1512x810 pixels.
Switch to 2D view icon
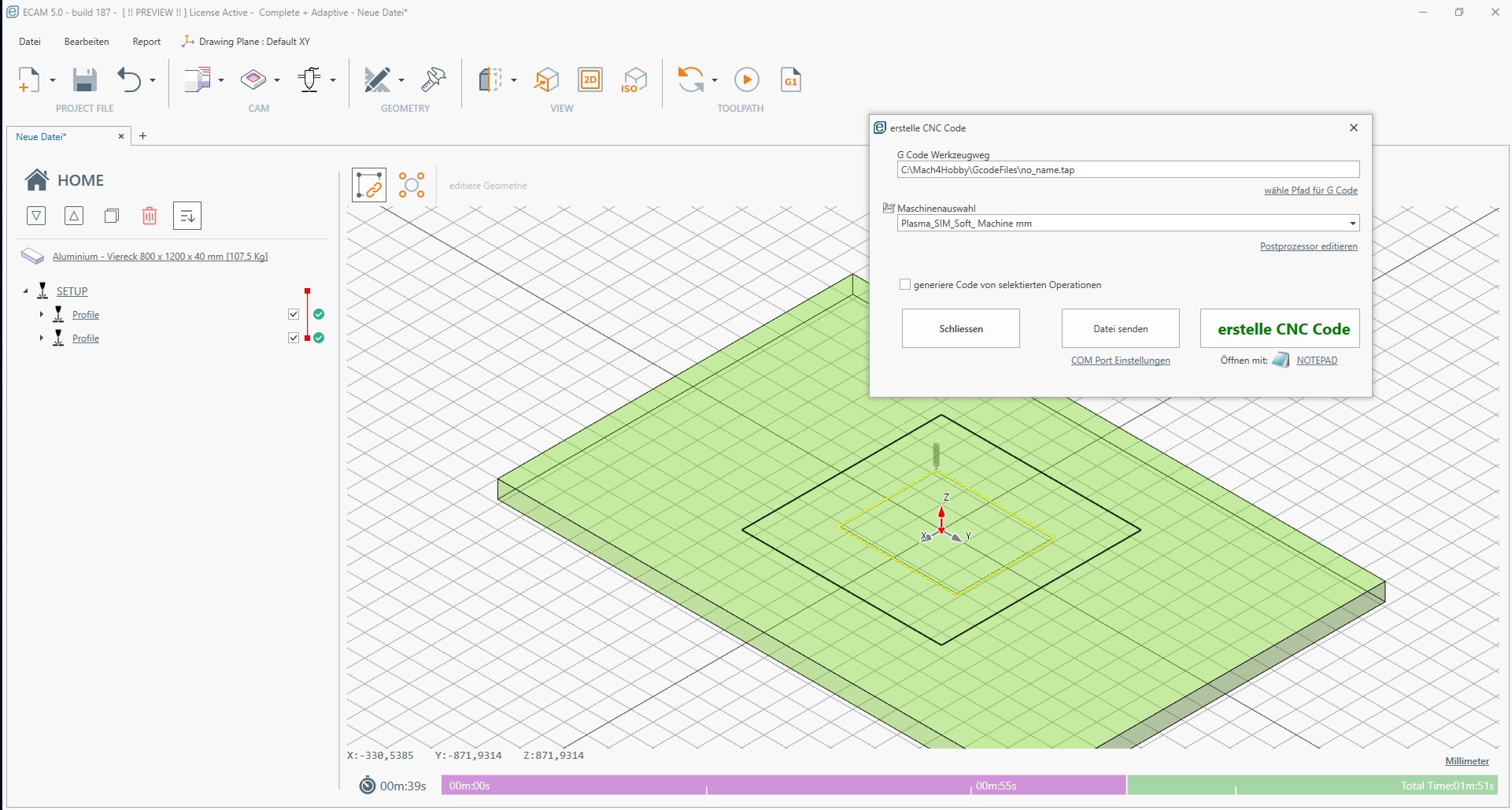click(x=590, y=80)
